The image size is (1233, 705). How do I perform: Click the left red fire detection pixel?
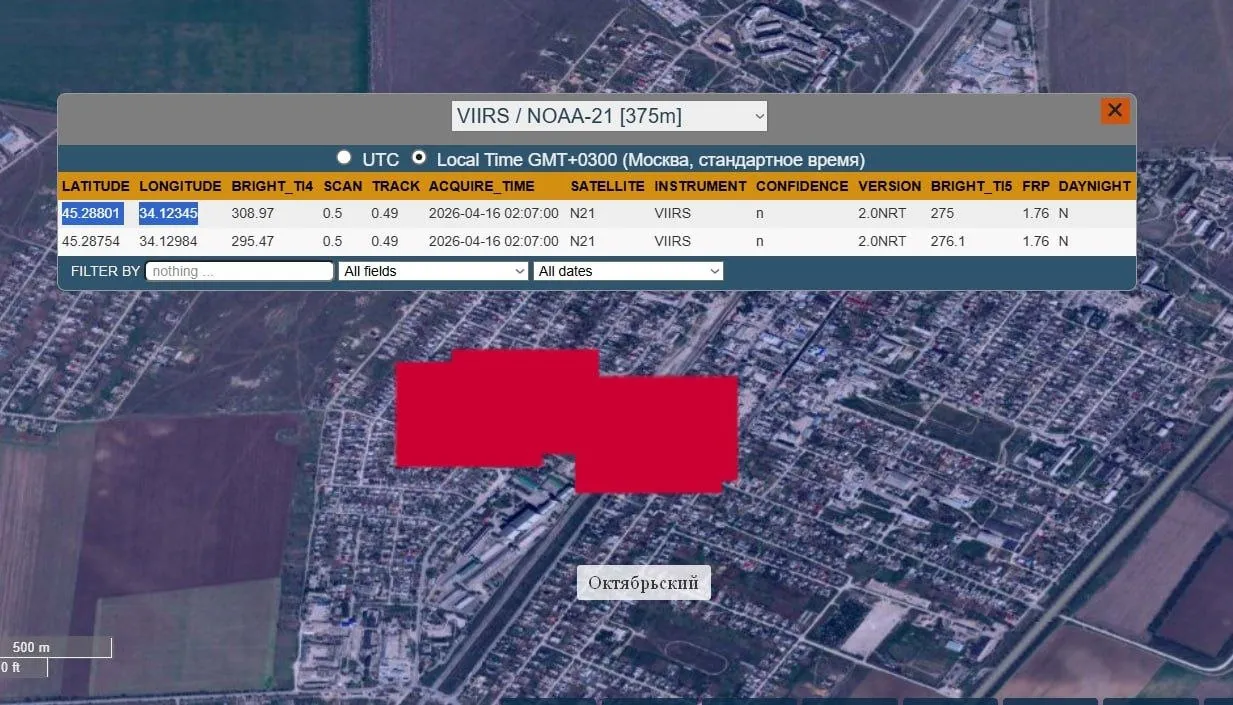[480, 410]
